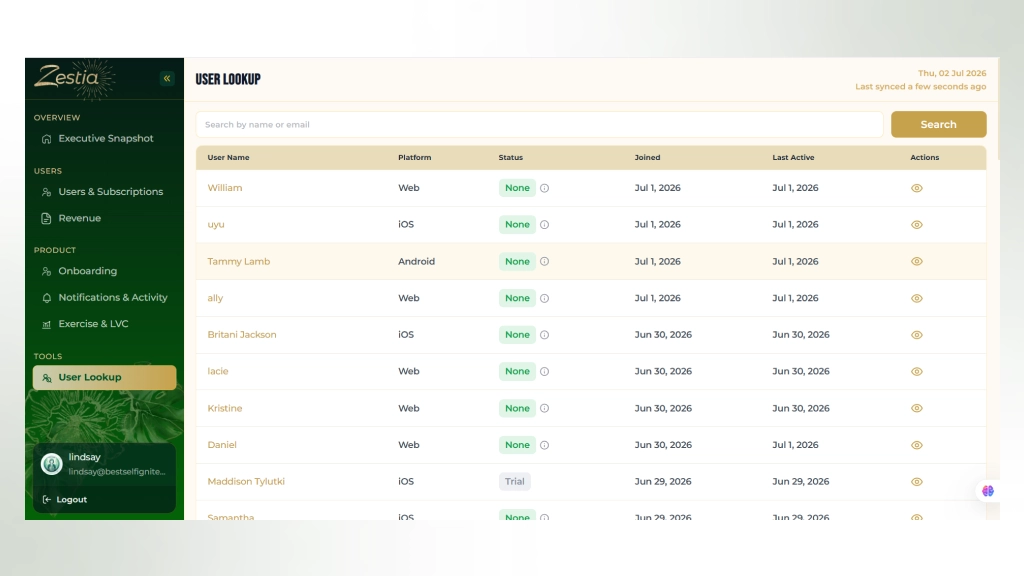Log out using the Logout button

click(x=65, y=500)
